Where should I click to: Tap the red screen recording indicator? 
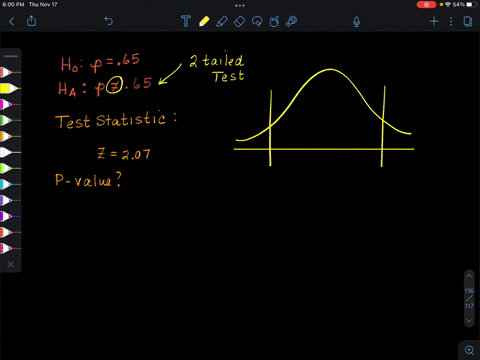point(426,5)
